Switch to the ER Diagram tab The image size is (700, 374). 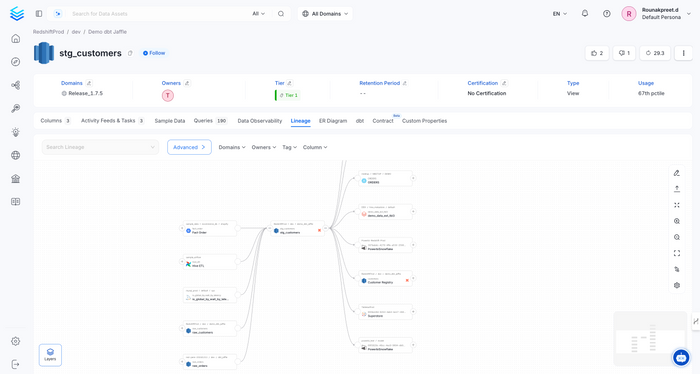point(333,121)
